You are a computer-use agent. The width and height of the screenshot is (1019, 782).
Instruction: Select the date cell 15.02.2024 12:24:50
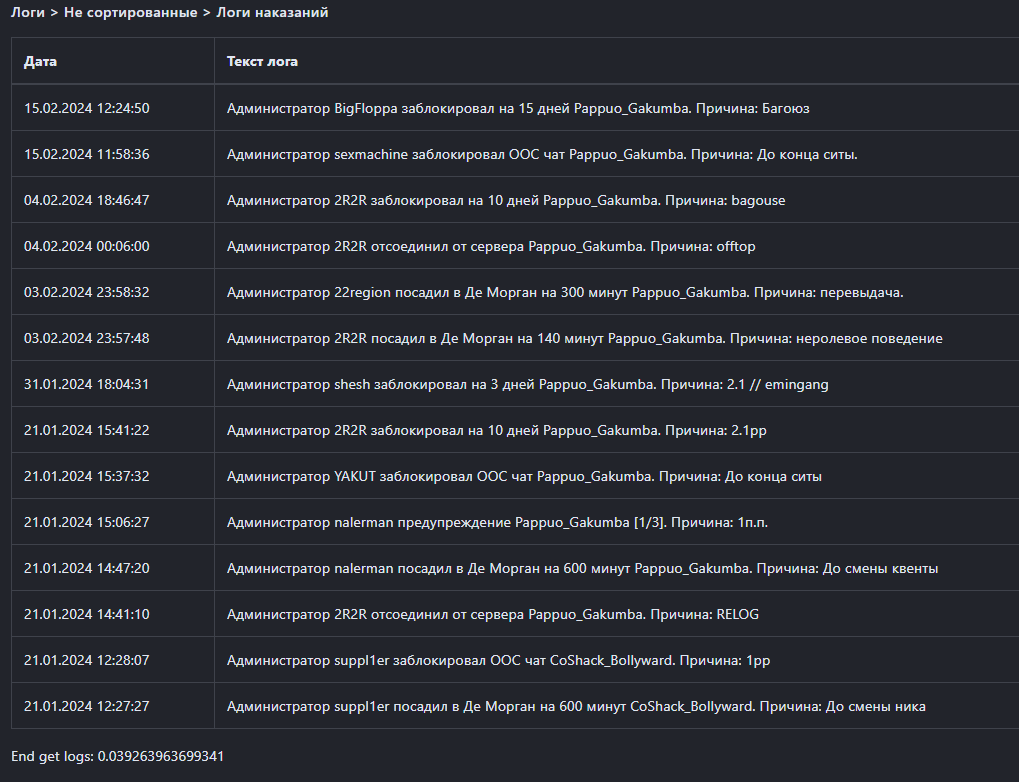87,108
